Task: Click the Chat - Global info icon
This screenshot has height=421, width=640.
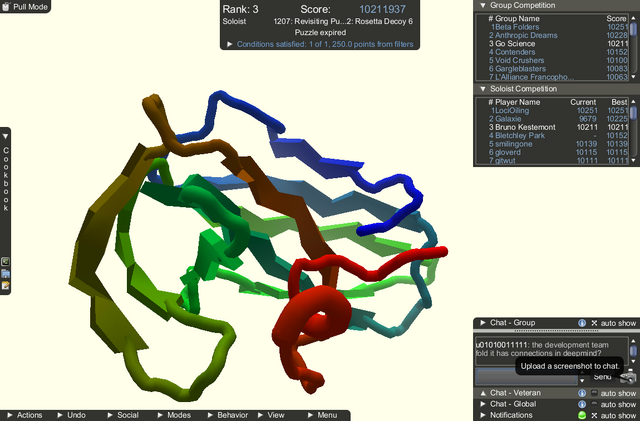Action: pos(582,404)
